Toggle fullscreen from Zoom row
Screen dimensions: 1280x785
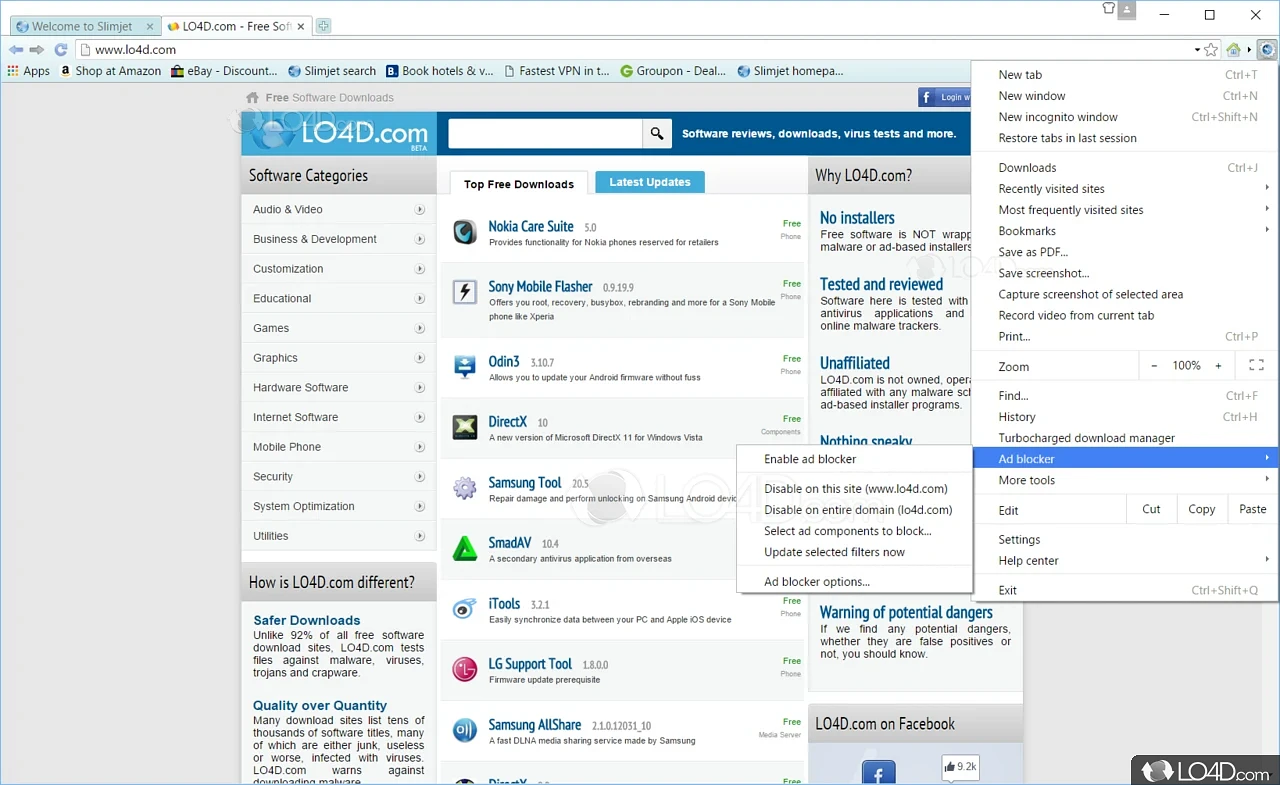(1257, 366)
